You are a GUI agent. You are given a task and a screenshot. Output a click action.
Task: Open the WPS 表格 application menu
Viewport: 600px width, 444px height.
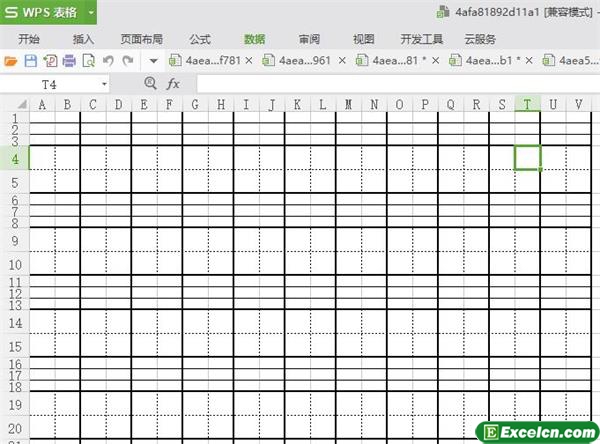point(43,12)
